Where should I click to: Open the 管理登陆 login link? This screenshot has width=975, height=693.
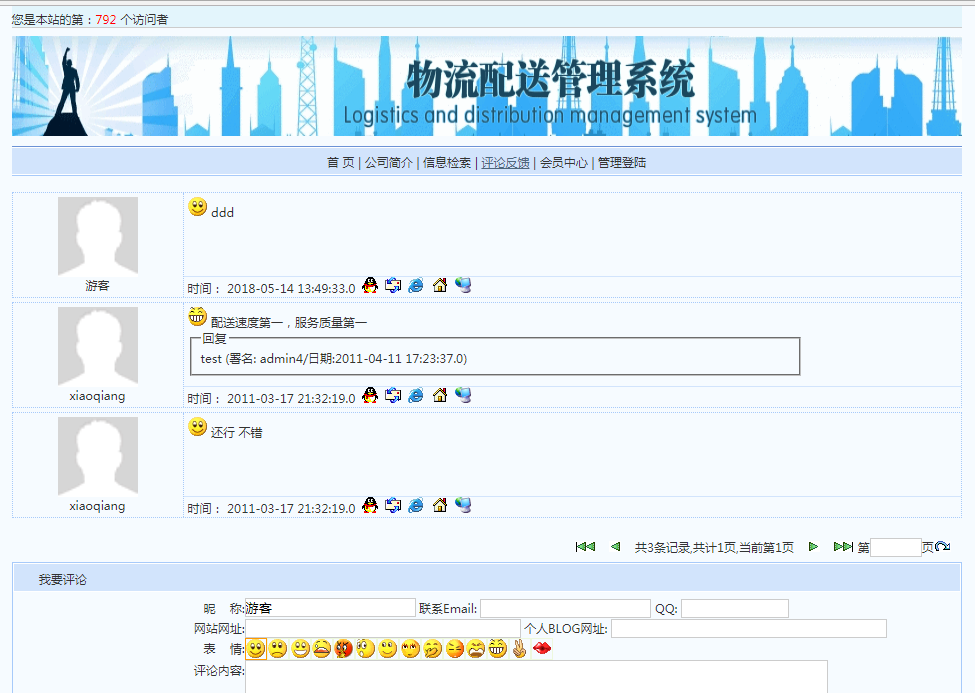(621, 161)
